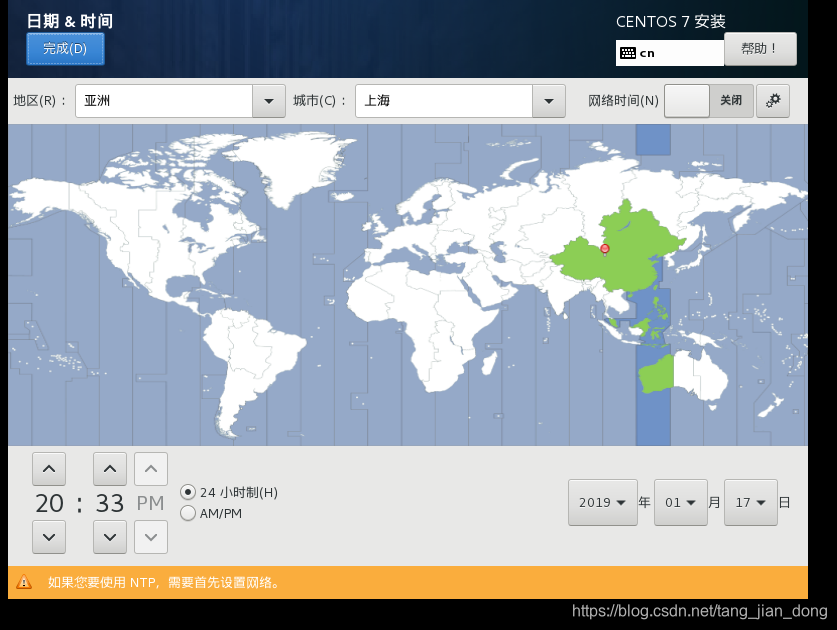
Task: Click the 日期 & 时间 heading
Action: (70, 21)
